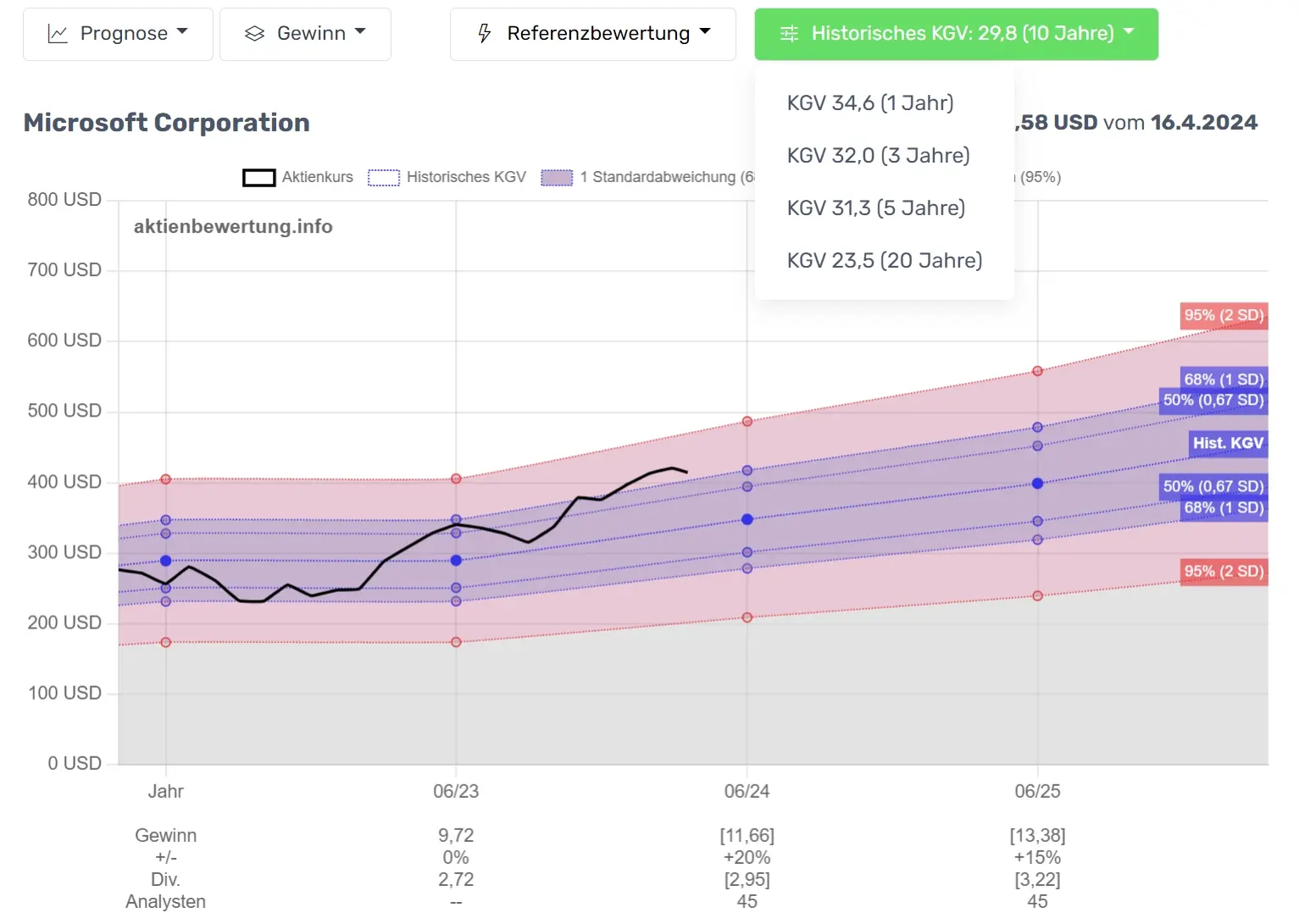Click the solid blue Hist. KGV point at 06/24
1299x924 pixels.
[x=747, y=519]
